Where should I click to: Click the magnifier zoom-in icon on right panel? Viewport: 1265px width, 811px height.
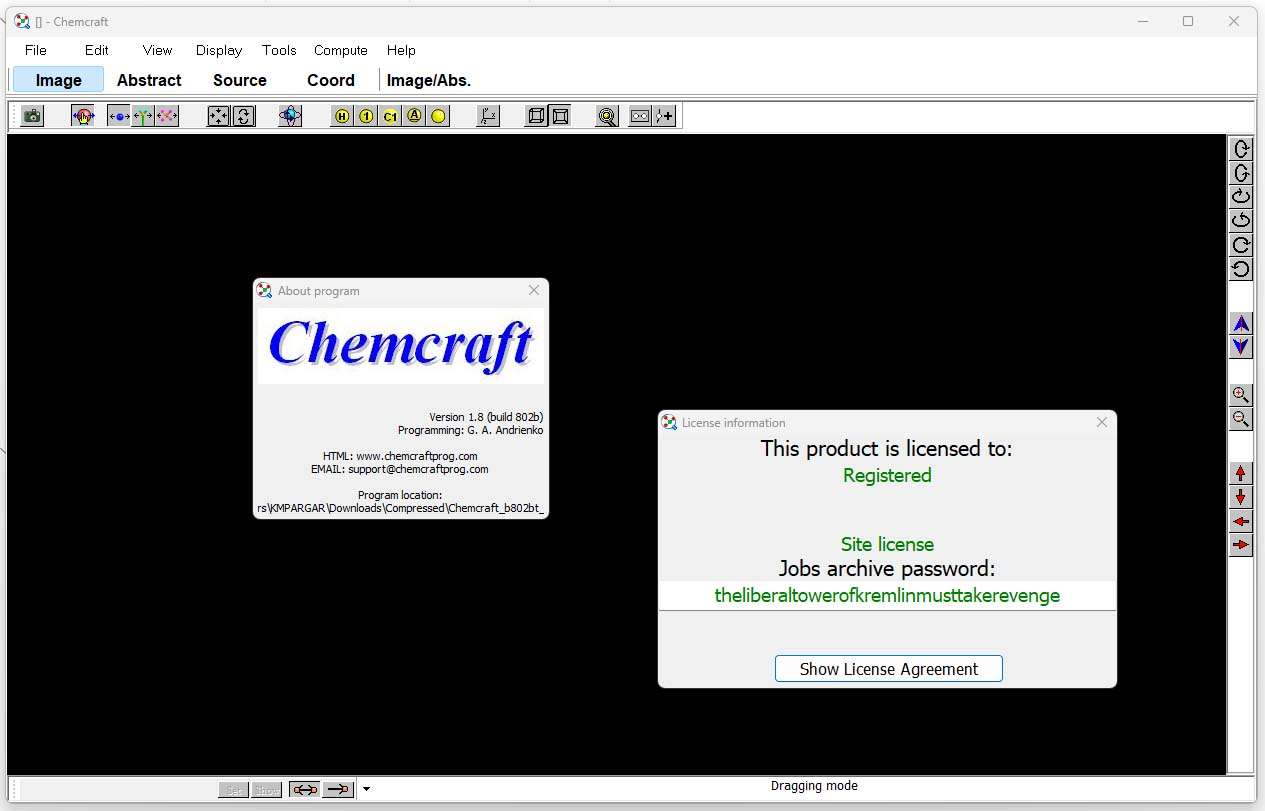pyautogui.click(x=1240, y=395)
